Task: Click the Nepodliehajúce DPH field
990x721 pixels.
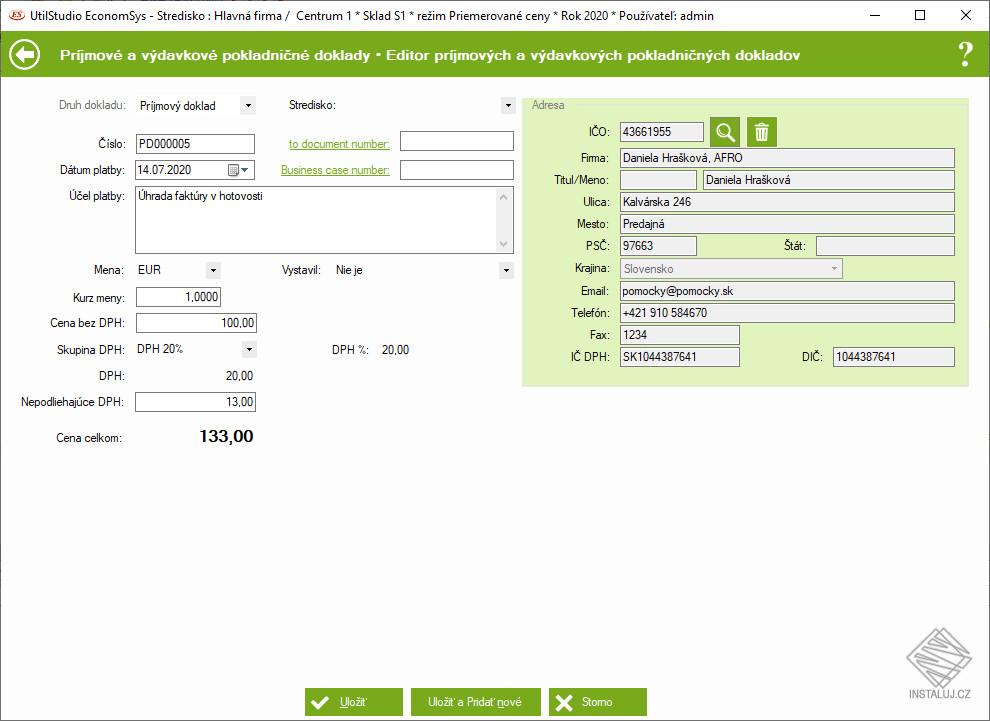Action: pos(196,402)
